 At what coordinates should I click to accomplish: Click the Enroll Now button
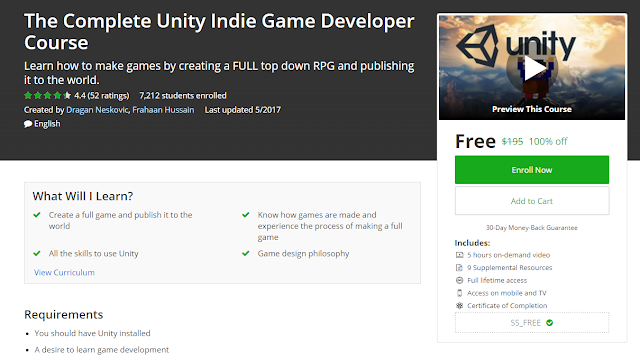click(x=532, y=170)
